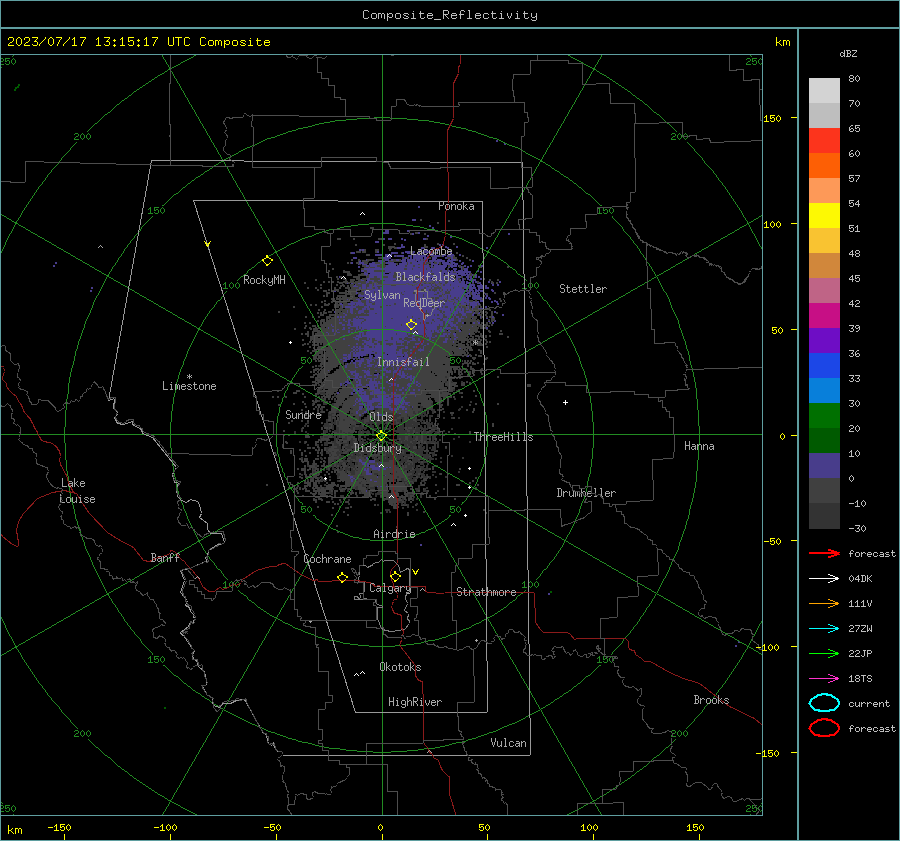
Task: Click the Composite_Reflectivity title
Action: [x=450, y=15]
